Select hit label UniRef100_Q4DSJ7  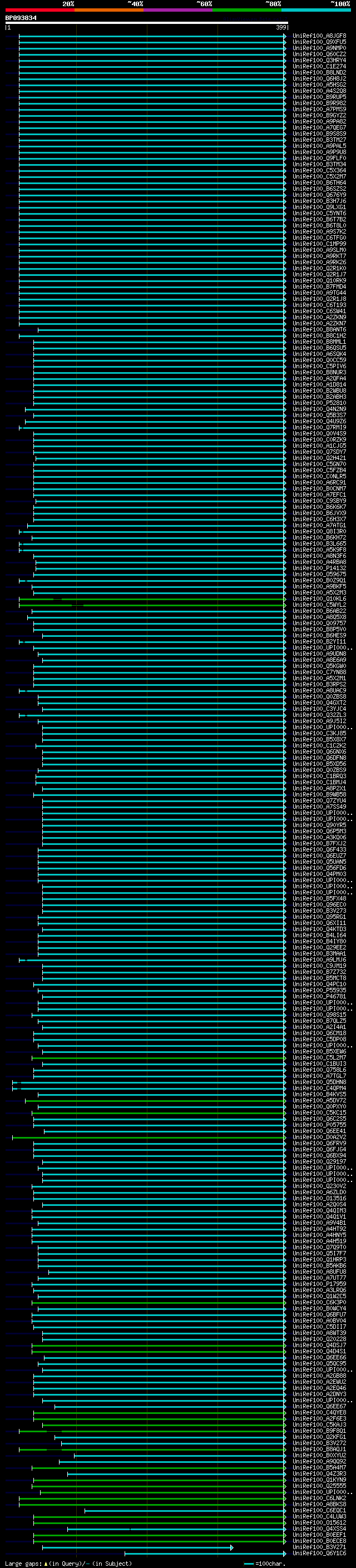(x=319, y=1345)
